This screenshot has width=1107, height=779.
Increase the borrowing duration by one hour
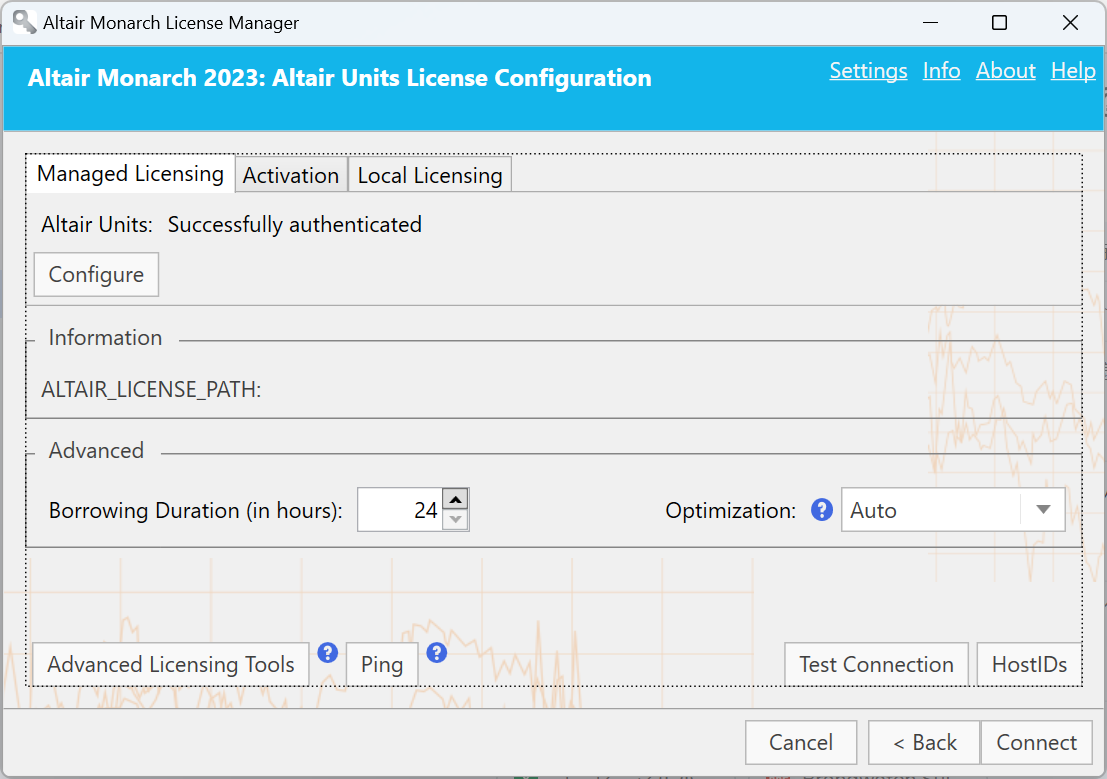coord(456,499)
